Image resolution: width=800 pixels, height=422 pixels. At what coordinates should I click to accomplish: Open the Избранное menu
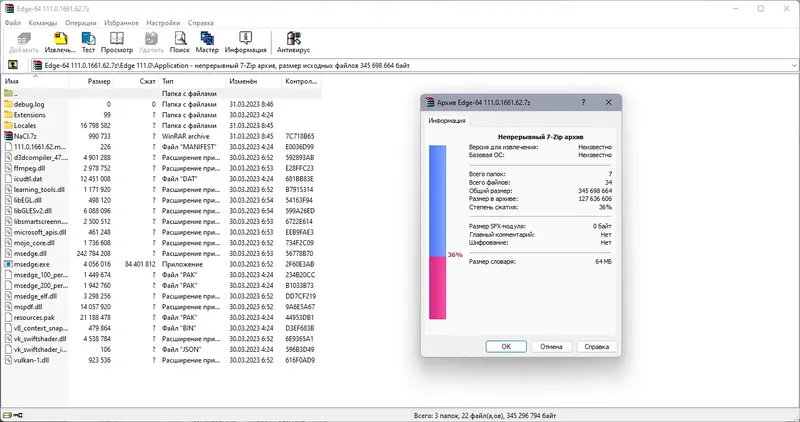(x=121, y=23)
